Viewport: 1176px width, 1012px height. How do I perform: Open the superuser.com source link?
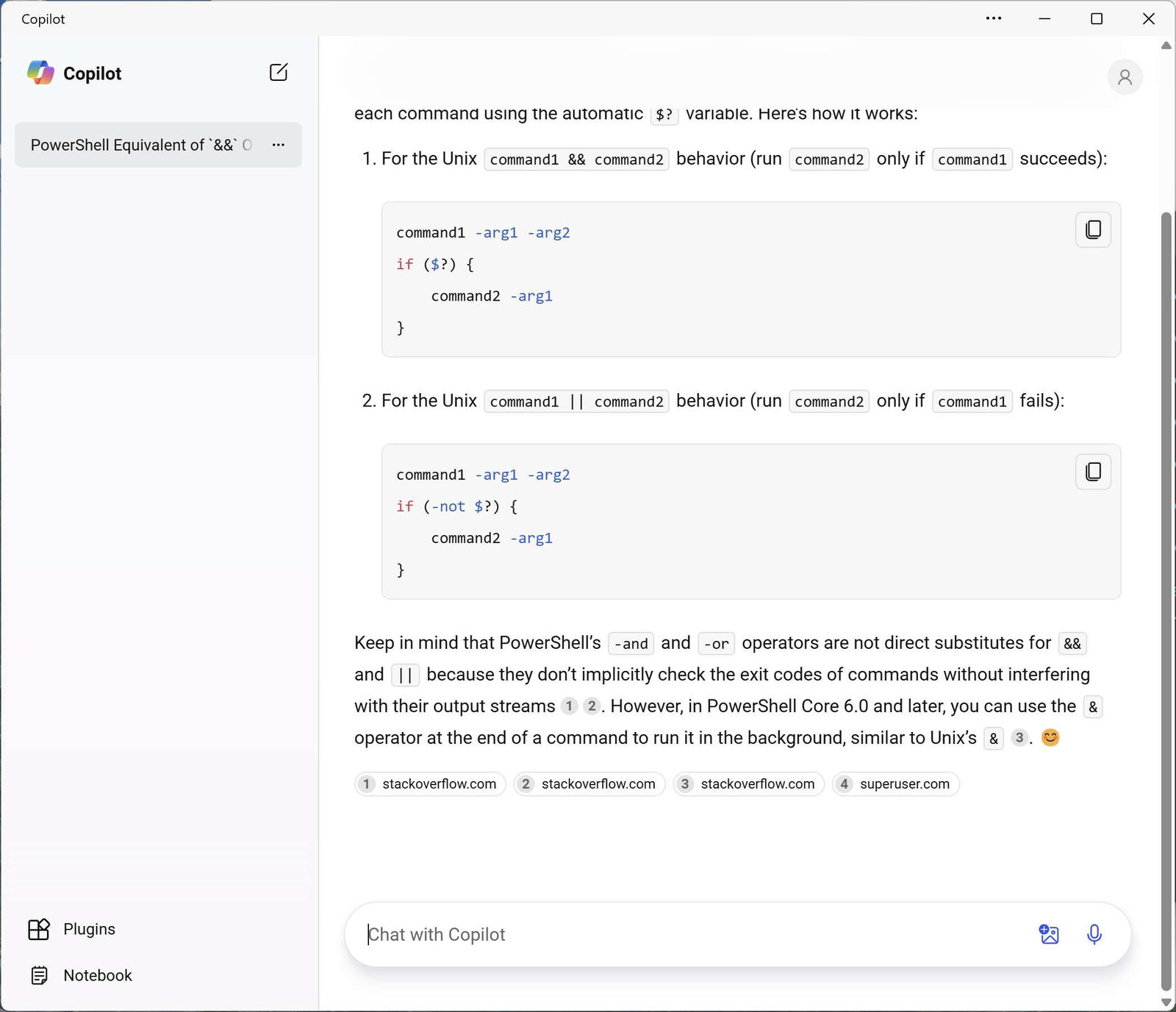point(895,784)
